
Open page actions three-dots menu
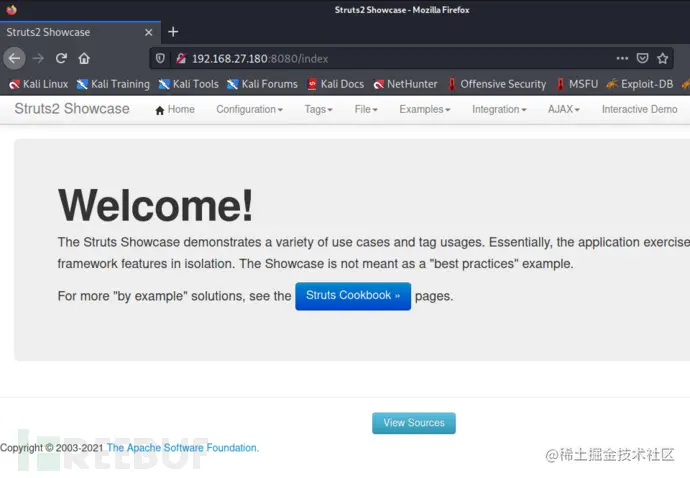[x=622, y=58]
